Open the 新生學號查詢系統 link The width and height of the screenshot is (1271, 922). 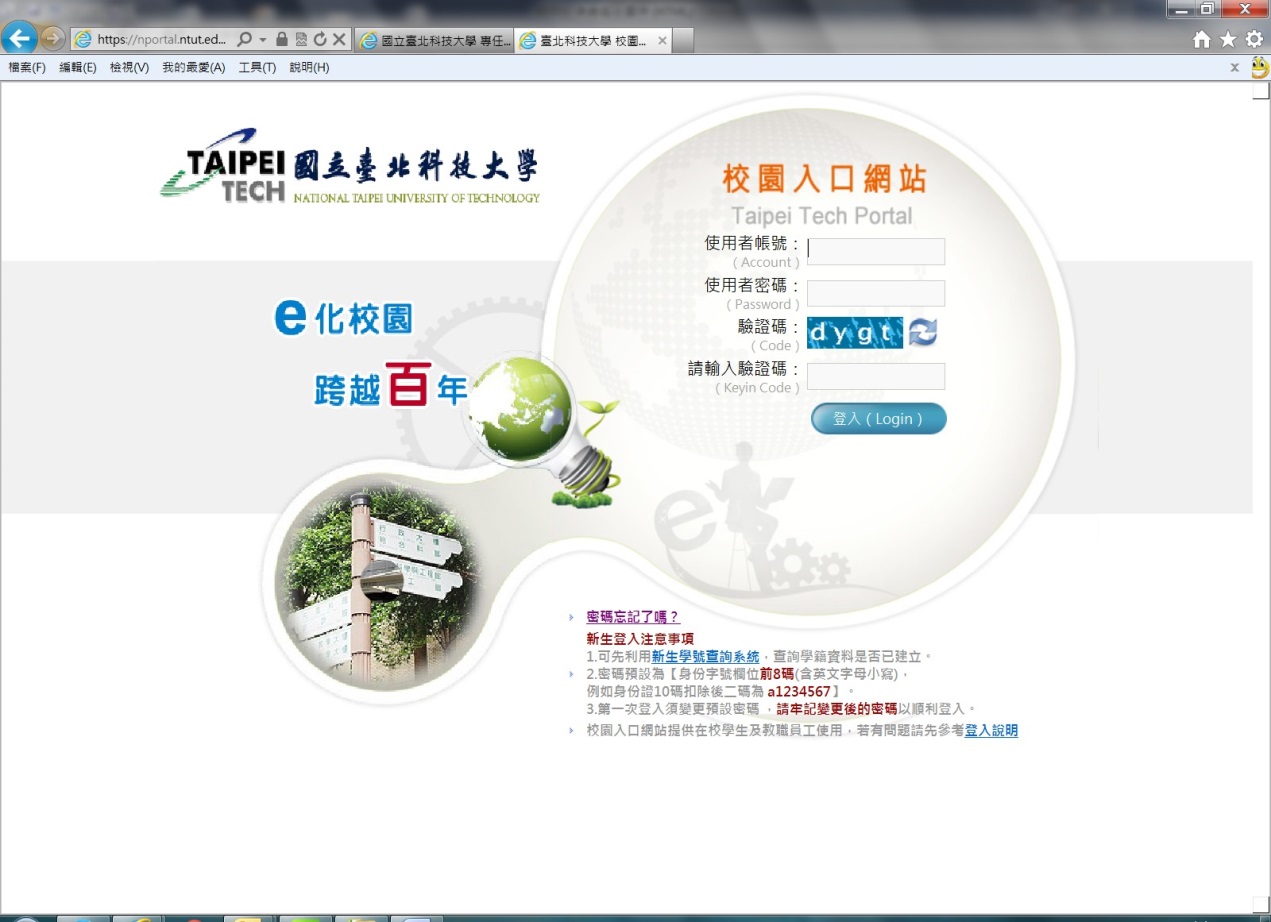pos(705,656)
